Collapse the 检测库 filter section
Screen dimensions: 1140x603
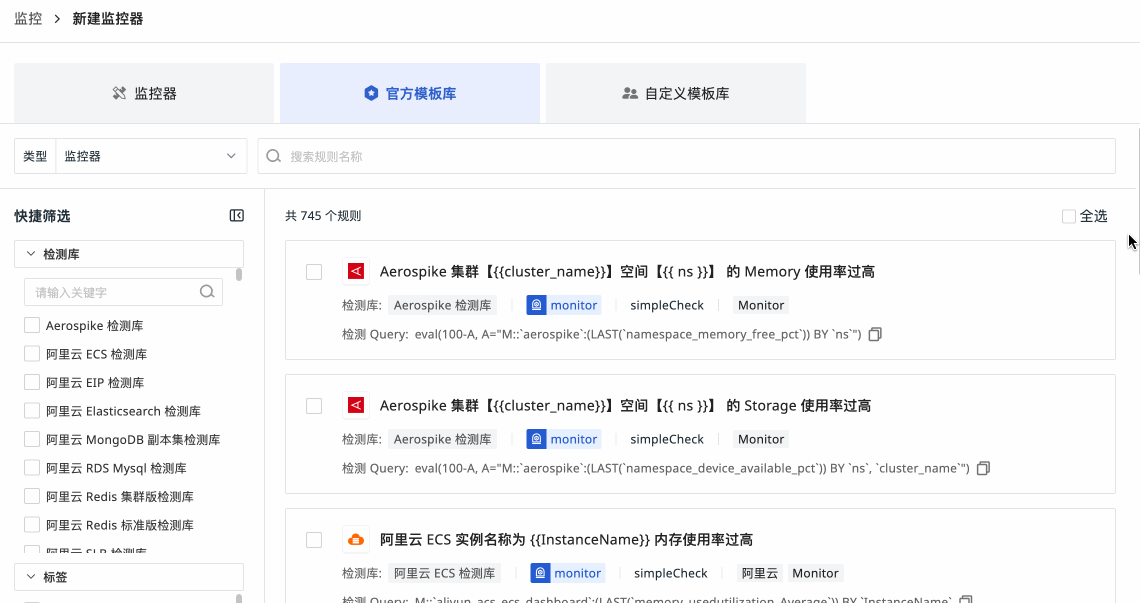point(30,254)
